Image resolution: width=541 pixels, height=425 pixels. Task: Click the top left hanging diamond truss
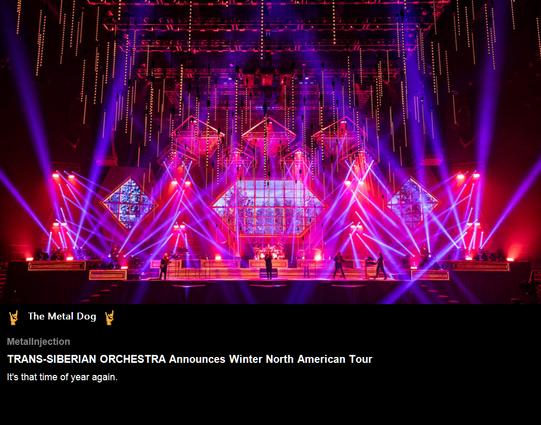click(x=197, y=135)
